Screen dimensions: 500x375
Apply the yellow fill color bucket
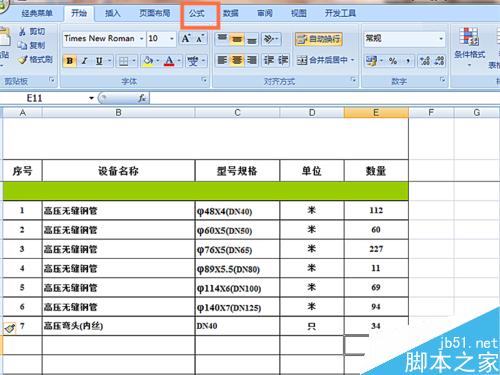[148, 61]
